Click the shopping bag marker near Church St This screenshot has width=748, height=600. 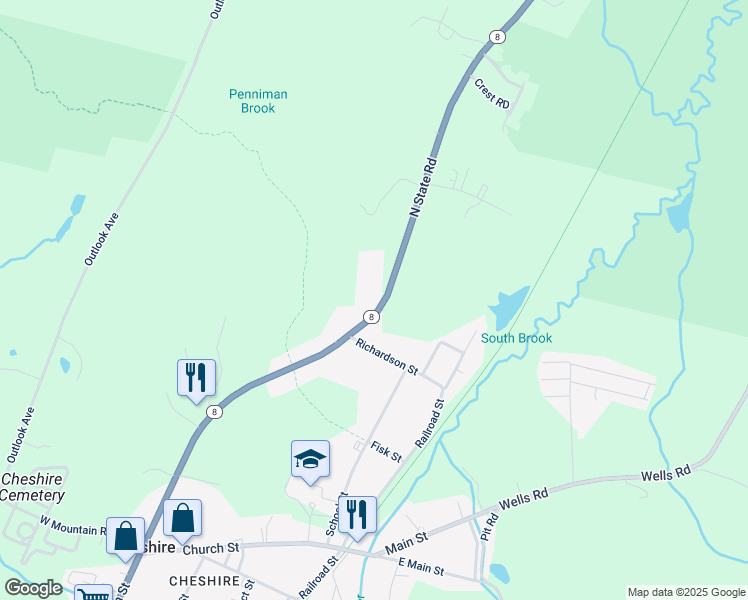pos(182,519)
